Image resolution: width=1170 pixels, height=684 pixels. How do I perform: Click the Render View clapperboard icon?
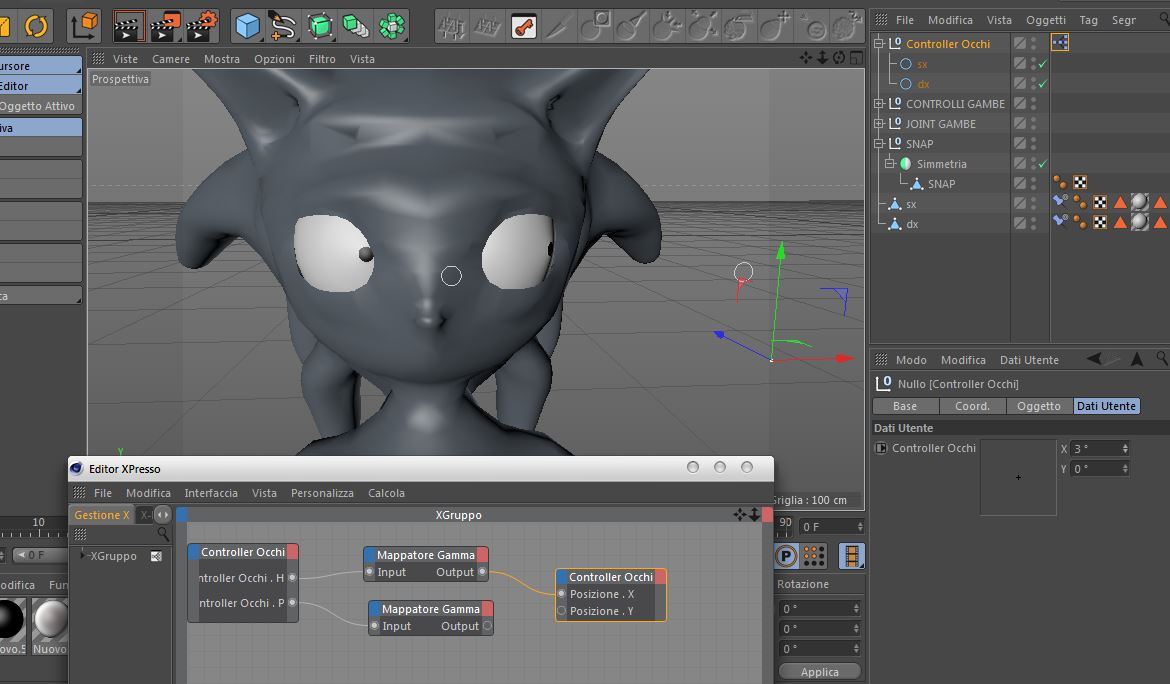[x=129, y=25]
